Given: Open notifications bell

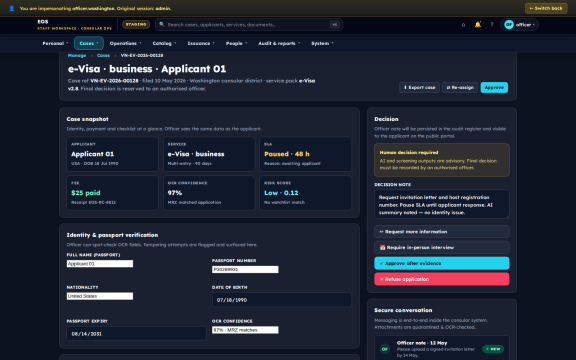Looking at the screenshot, I should [x=478, y=25].
